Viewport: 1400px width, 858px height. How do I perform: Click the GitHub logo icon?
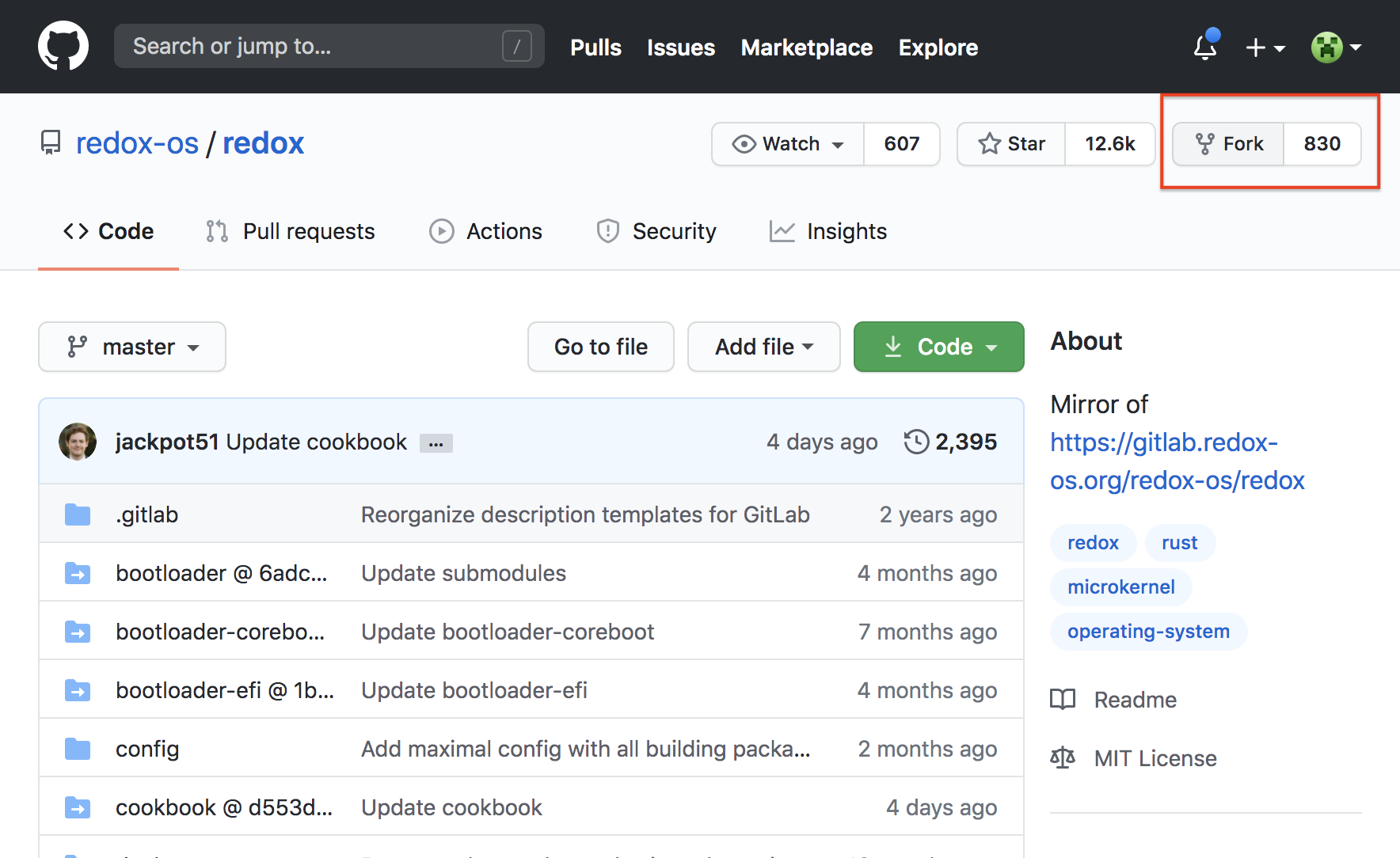point(63,45)
